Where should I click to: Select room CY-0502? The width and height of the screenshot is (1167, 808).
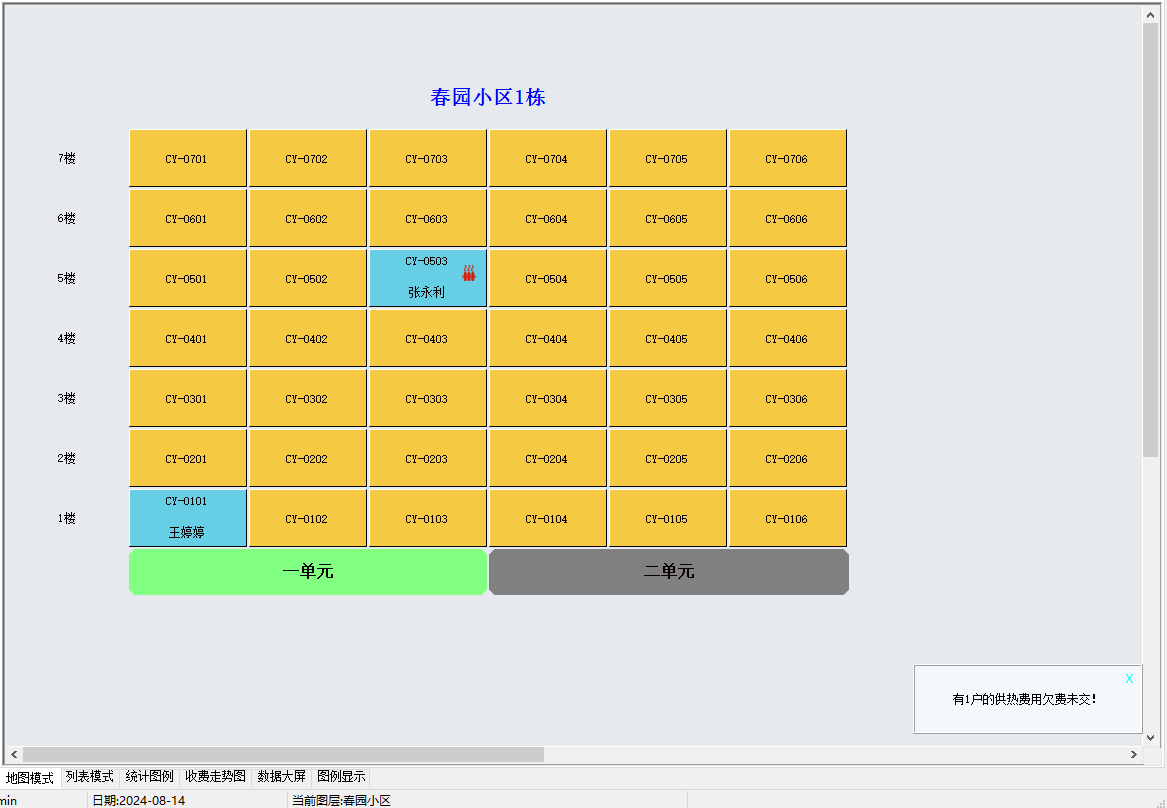307,278
